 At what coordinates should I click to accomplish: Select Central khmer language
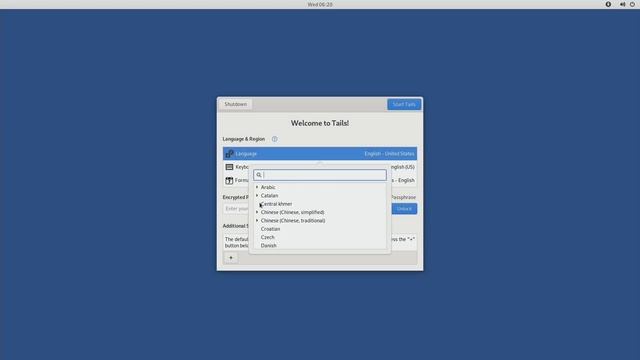[276, 204]
